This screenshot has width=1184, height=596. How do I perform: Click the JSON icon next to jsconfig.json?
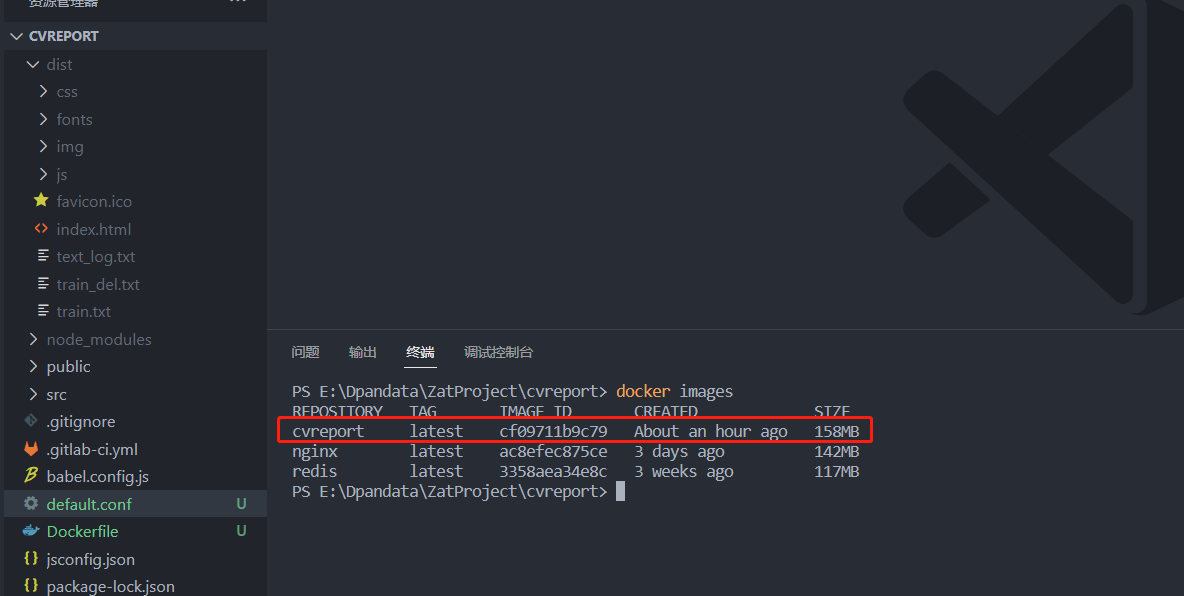tap(32, 559)
